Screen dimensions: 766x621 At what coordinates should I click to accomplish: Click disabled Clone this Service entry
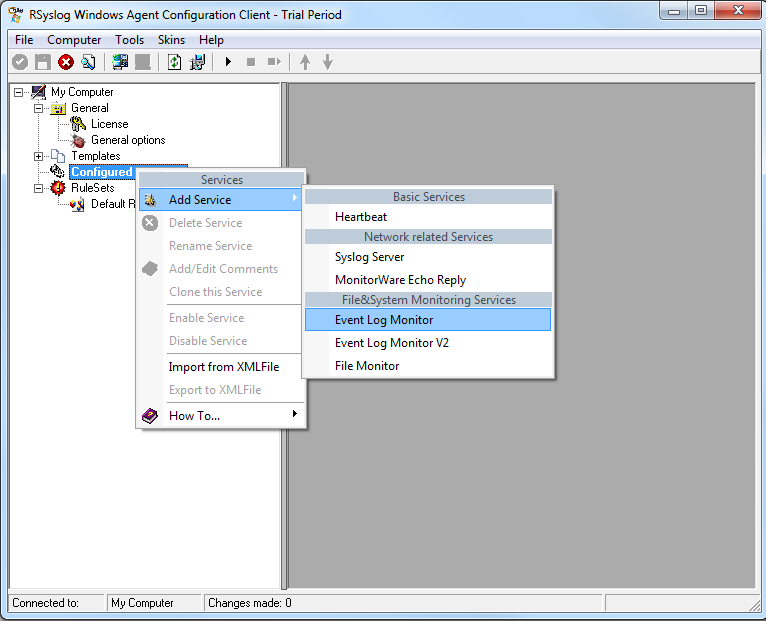tap(220, 292)
